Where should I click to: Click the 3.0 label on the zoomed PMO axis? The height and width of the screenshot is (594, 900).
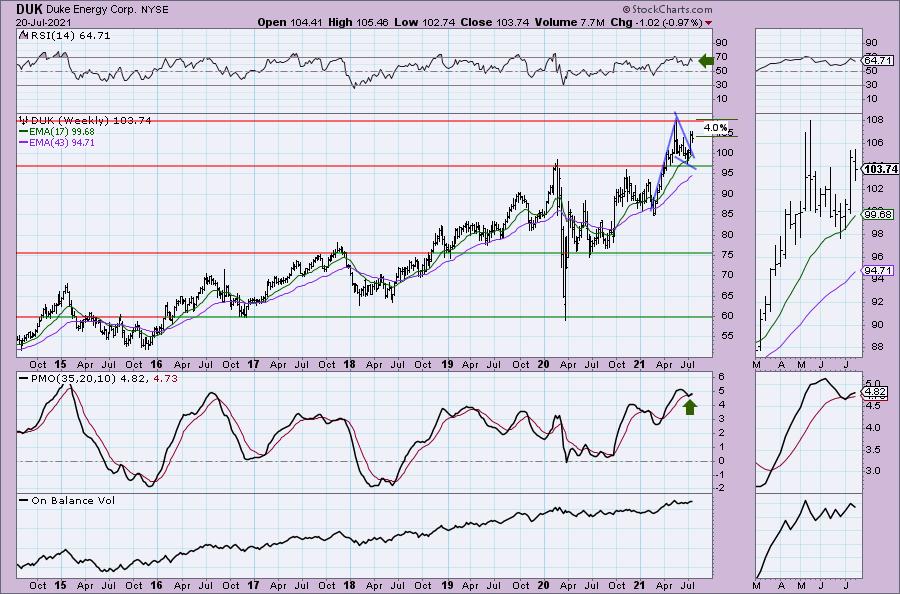[x=872, y=471]
